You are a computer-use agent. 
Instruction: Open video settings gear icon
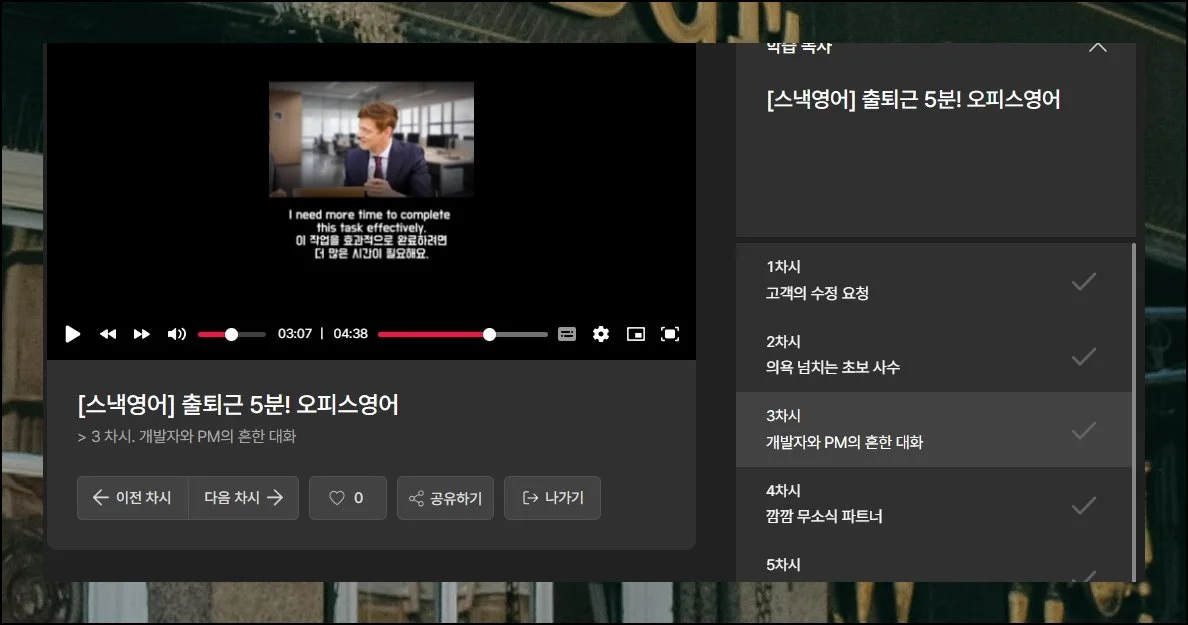pyautogui.click(x=601, y=334)
